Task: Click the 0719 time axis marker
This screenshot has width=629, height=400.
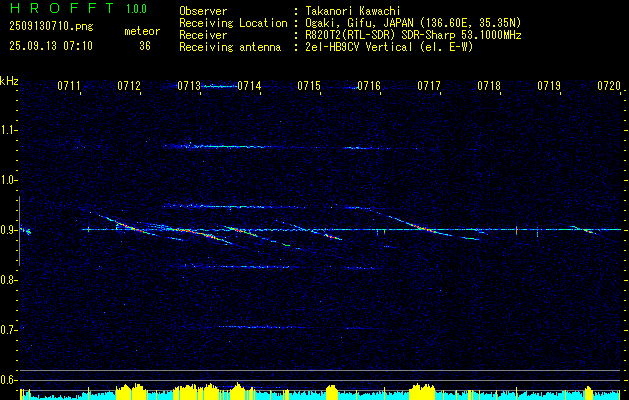Action: [549, 86]
